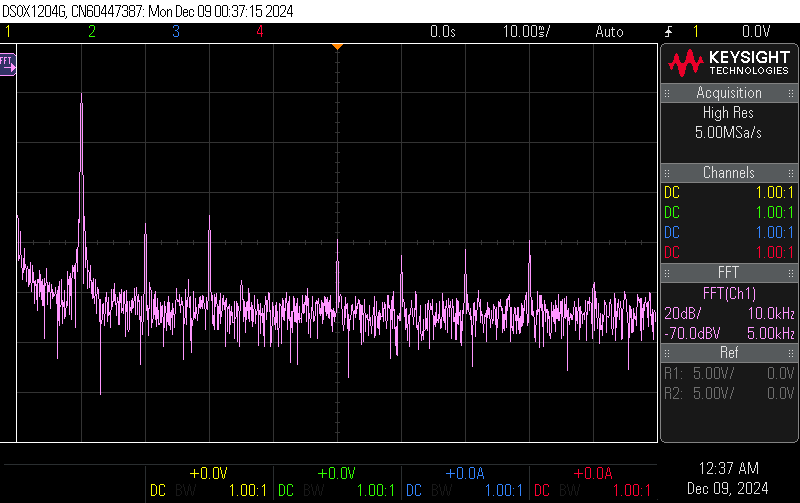Click the BW limit label for channel 2
Viewport: 800px width, 503px height.
314,491
